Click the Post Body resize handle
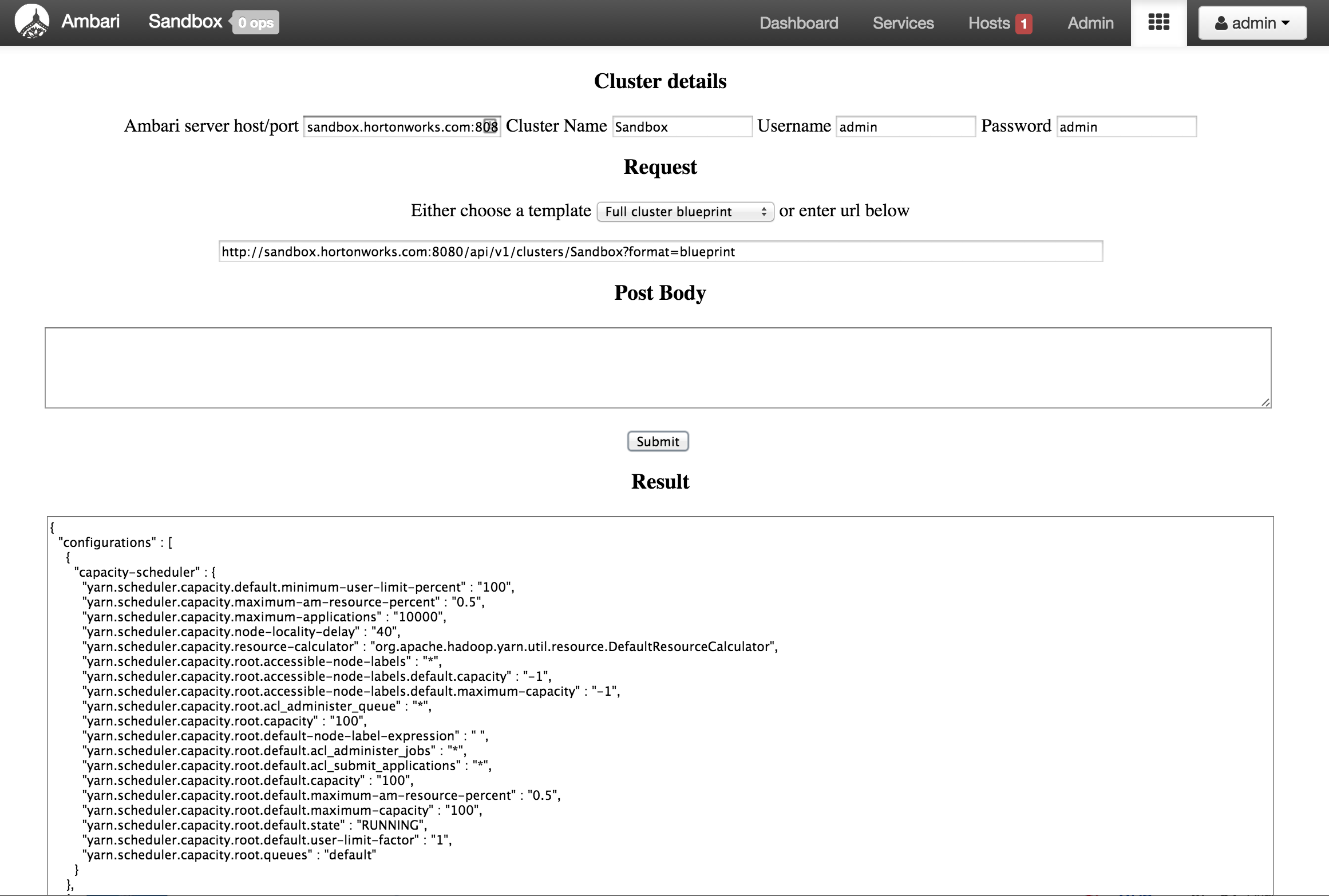Image resolution: width=1329 pixels, height=896 pixels. click(x=1265, y=403)
